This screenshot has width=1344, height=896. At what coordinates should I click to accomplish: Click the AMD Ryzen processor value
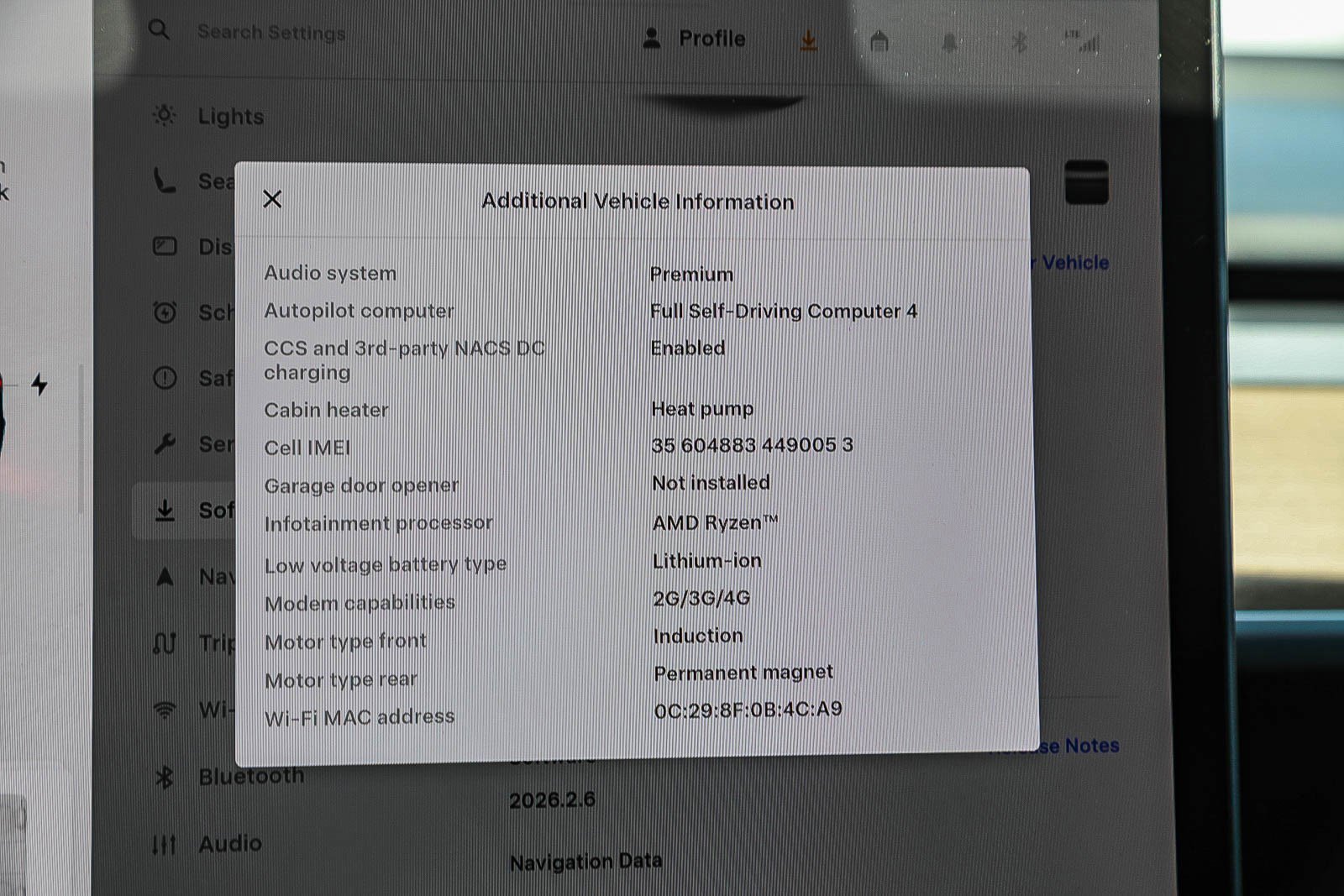pos(716,523)
